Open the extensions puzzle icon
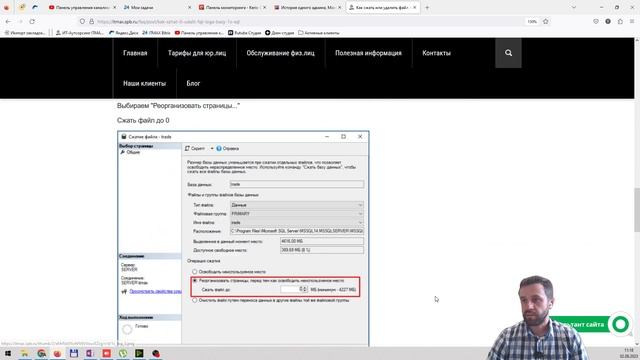This screenshot has height=360, width=640. (x=620, y=21)
